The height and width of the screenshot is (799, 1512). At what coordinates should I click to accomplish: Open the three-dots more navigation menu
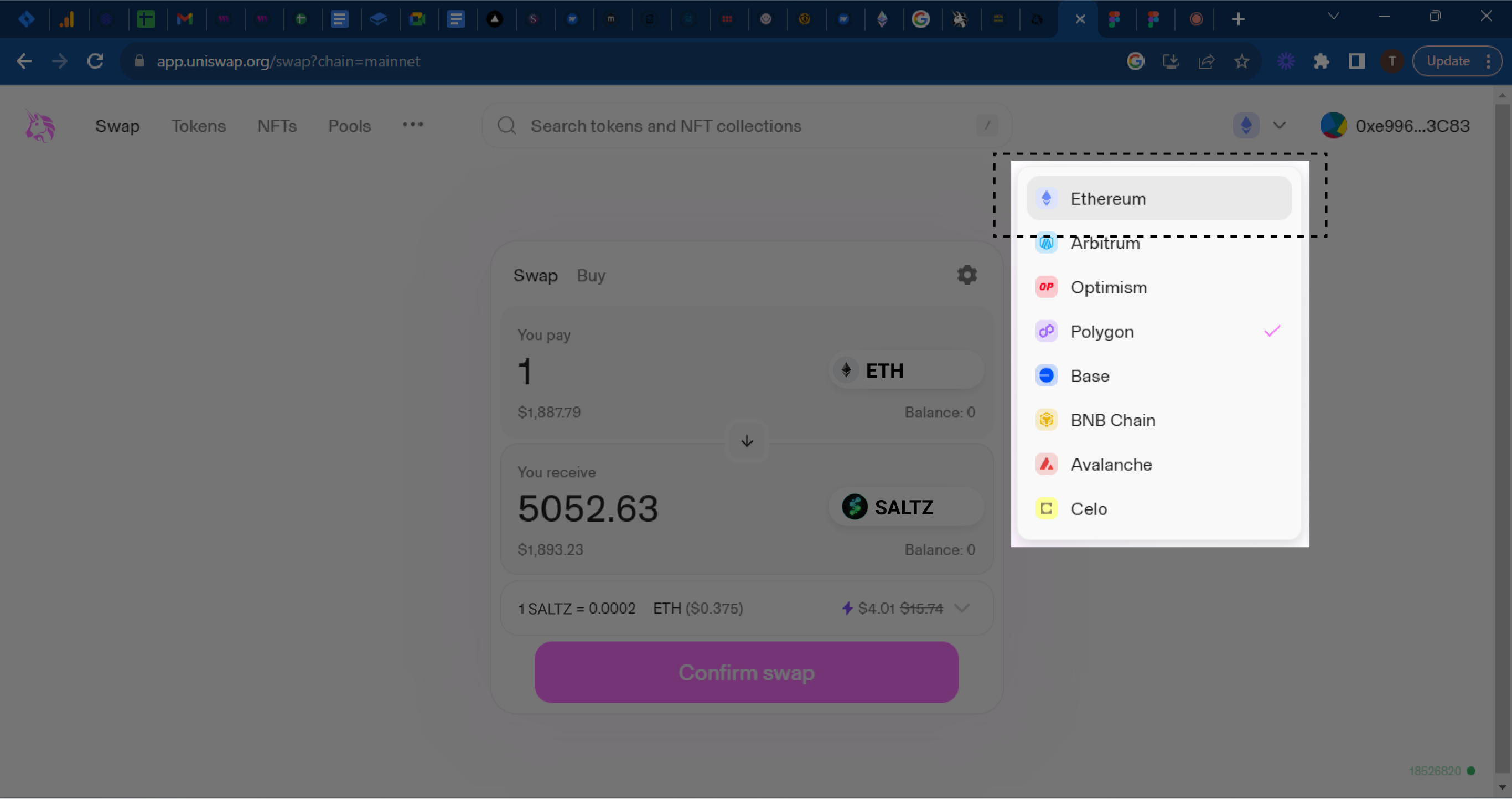click(413, 125)
